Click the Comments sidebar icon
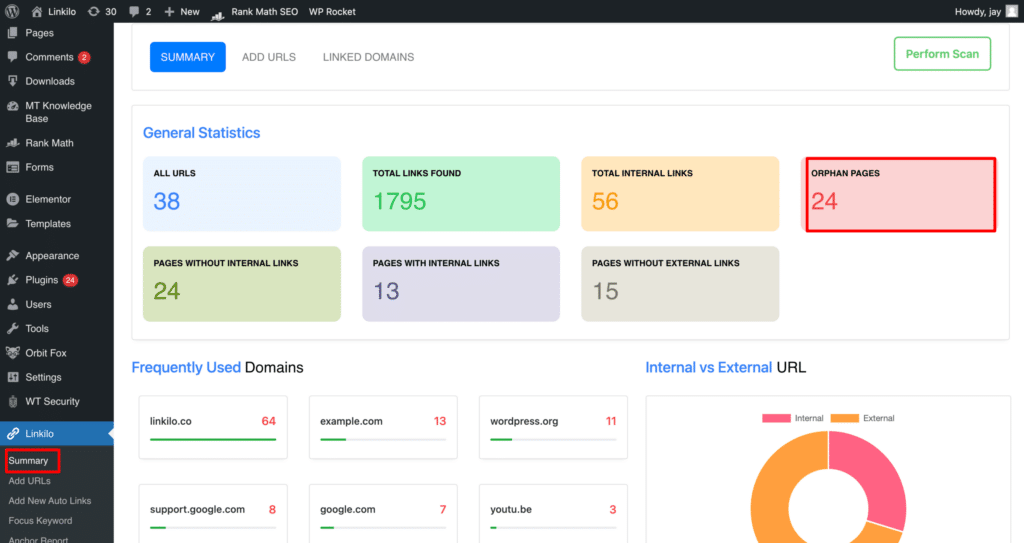The image size is (1024, 543). (12, 57)
